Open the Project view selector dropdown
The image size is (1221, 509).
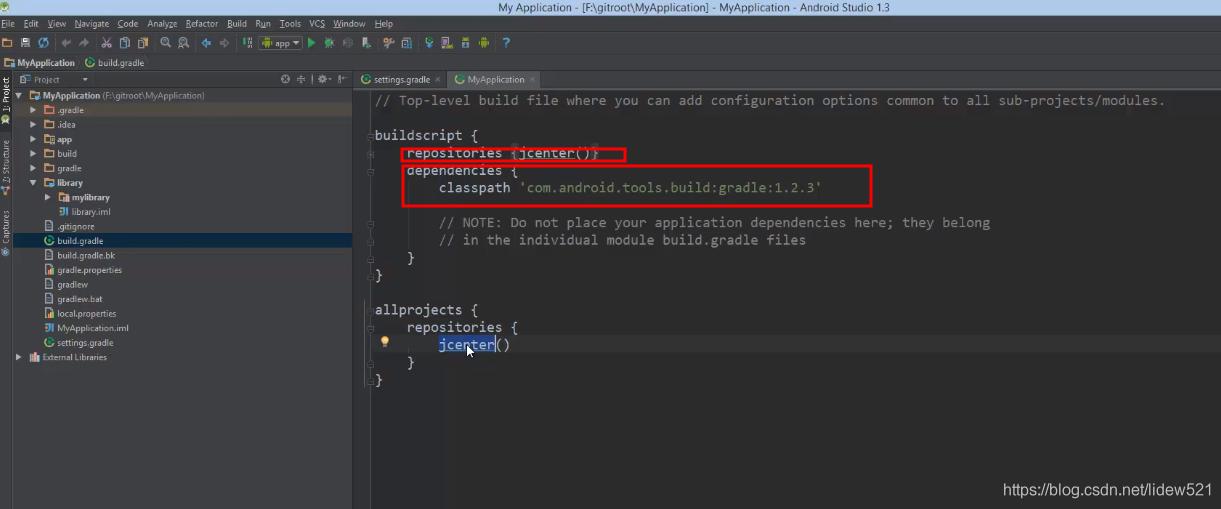pyautogui.click(x=55, y=79)
